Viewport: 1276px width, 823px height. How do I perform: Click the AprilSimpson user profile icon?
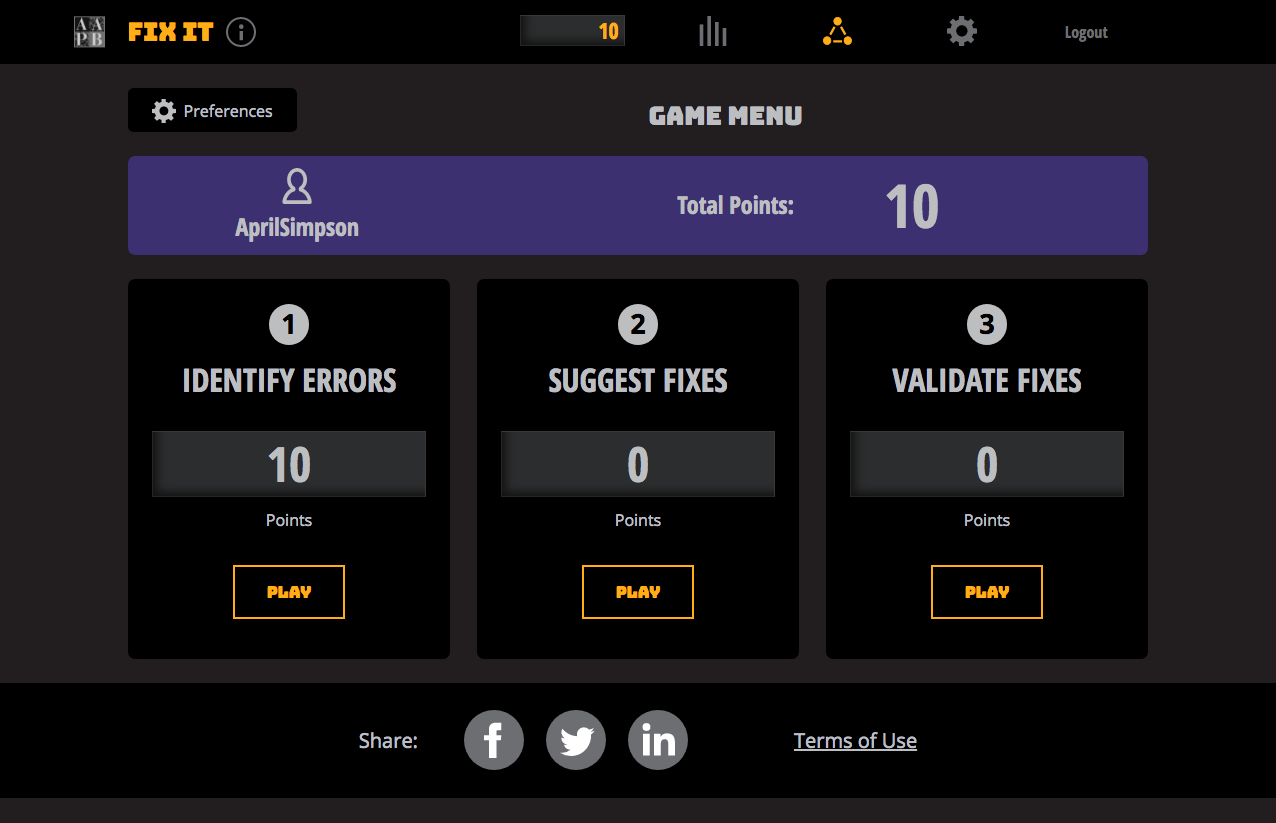point(297,186)
